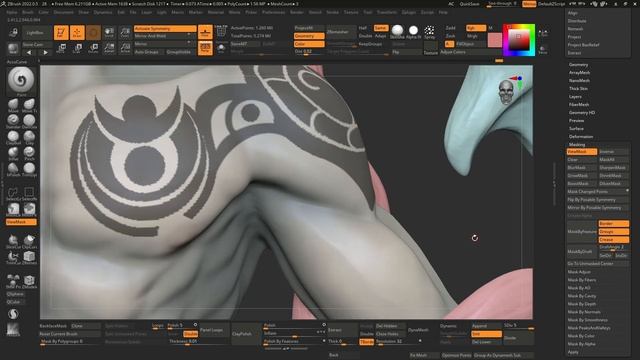Select the Scale gizmo icon

click(77, 48)
